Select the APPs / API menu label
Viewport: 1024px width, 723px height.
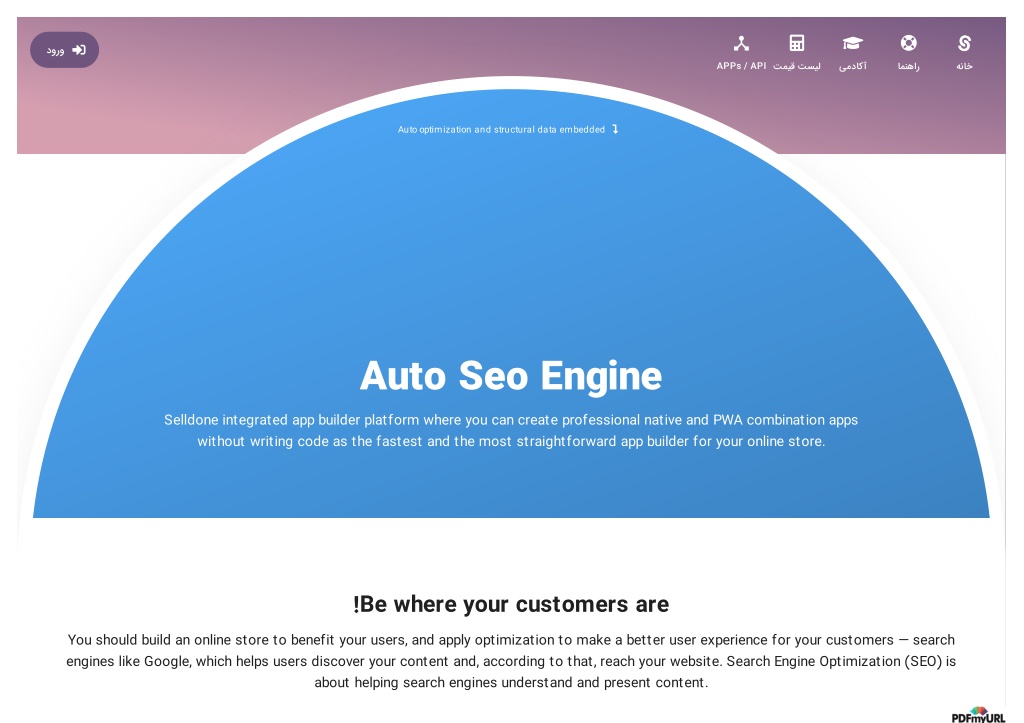pos(741,66)
